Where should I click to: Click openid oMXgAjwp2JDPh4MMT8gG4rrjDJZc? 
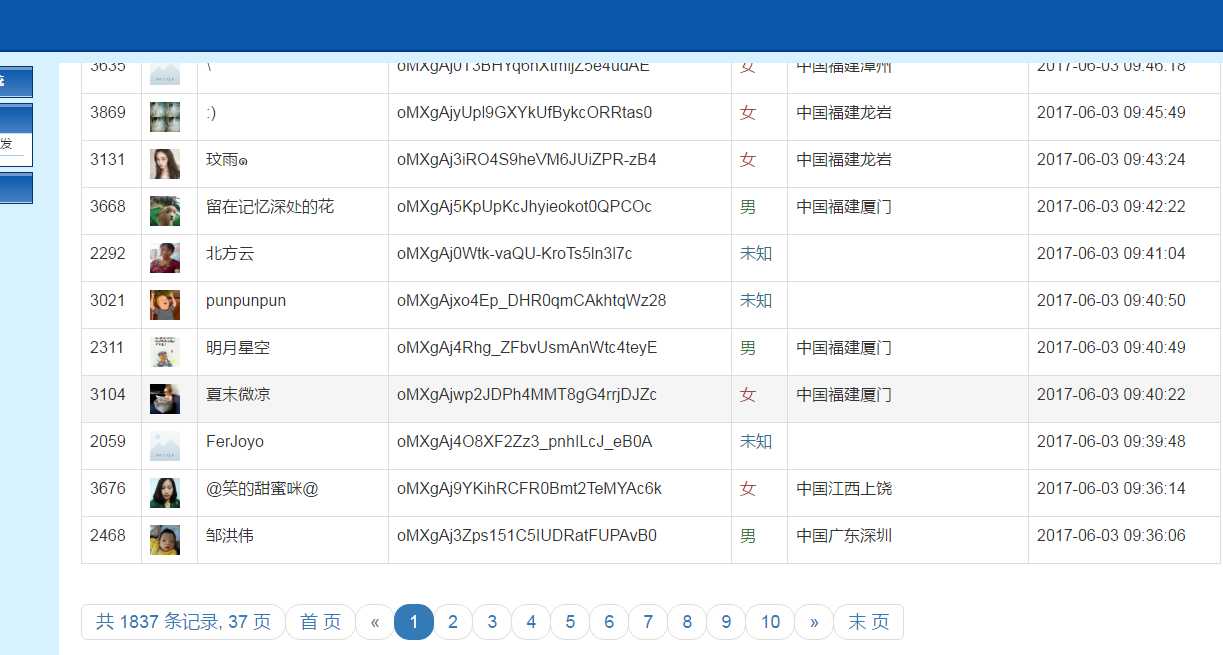click(x=527, y=394)
